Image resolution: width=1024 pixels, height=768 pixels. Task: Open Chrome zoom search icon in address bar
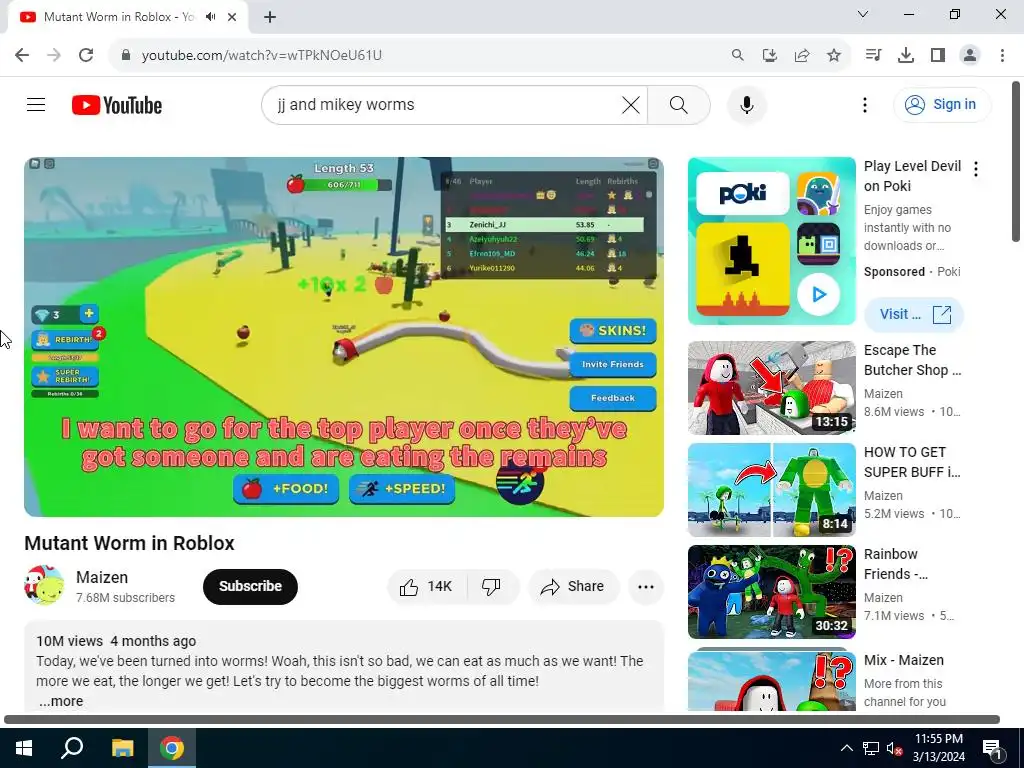(x=737, y=55)
